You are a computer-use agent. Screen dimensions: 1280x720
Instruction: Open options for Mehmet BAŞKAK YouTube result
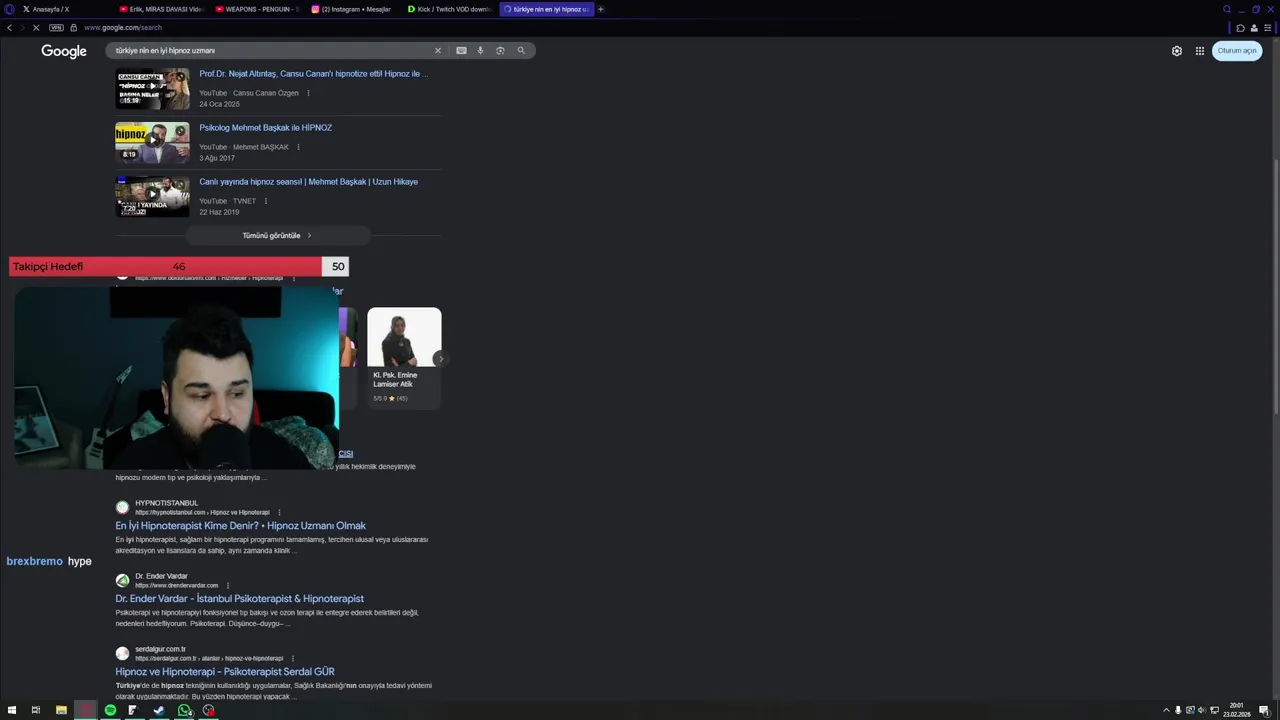coord(298,147)
